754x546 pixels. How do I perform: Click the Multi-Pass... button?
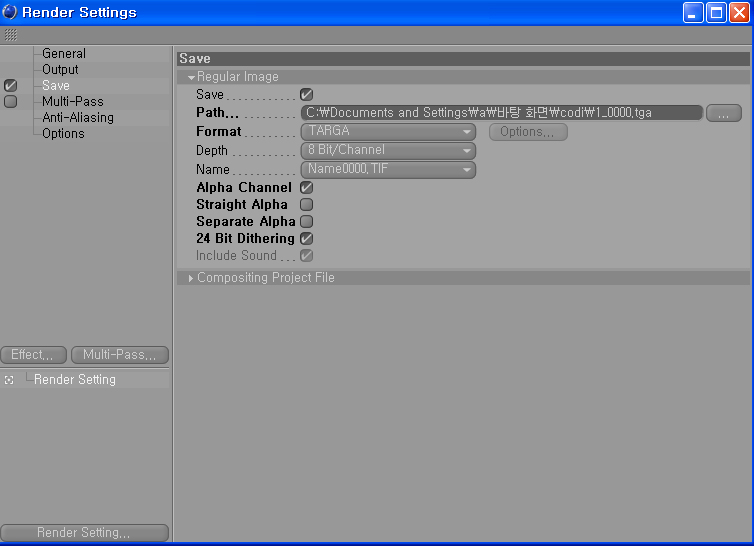point(119,355)
